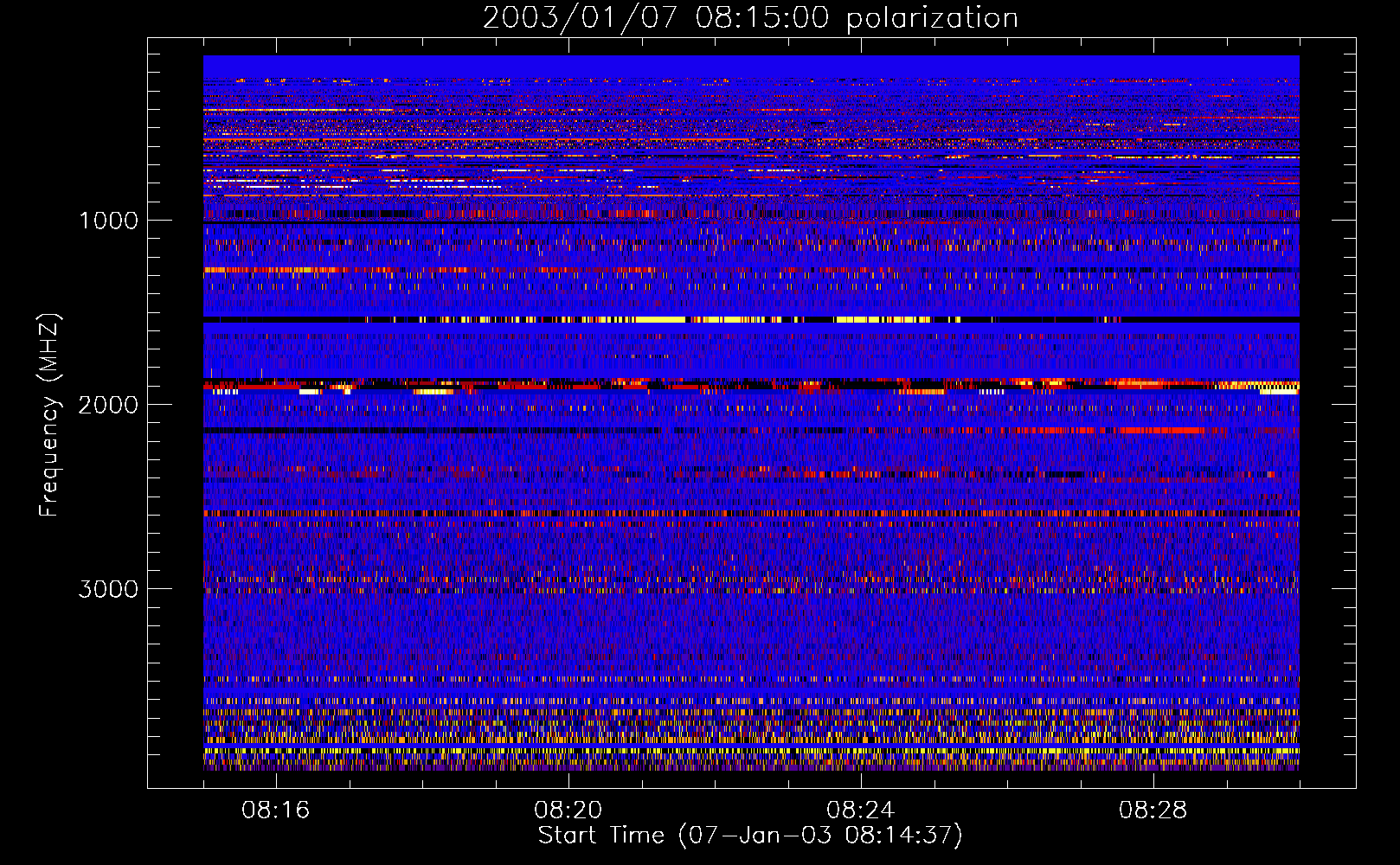The width and height of the screenshot is (1400, 865).
Task: Click the 08:28 time tick label
Action: click(x=1153, y=811)
